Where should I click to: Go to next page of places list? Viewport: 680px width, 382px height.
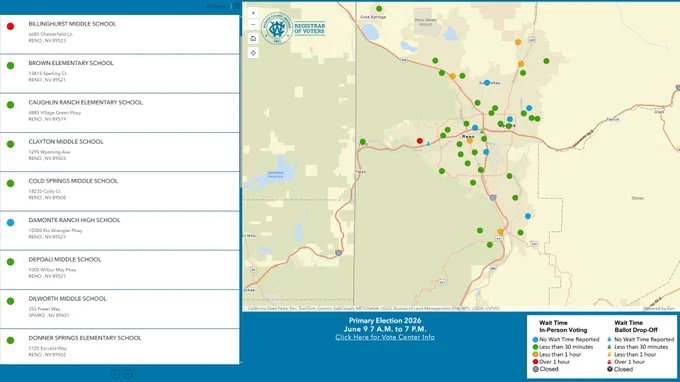pyautogui.click(x=128, y=374)
